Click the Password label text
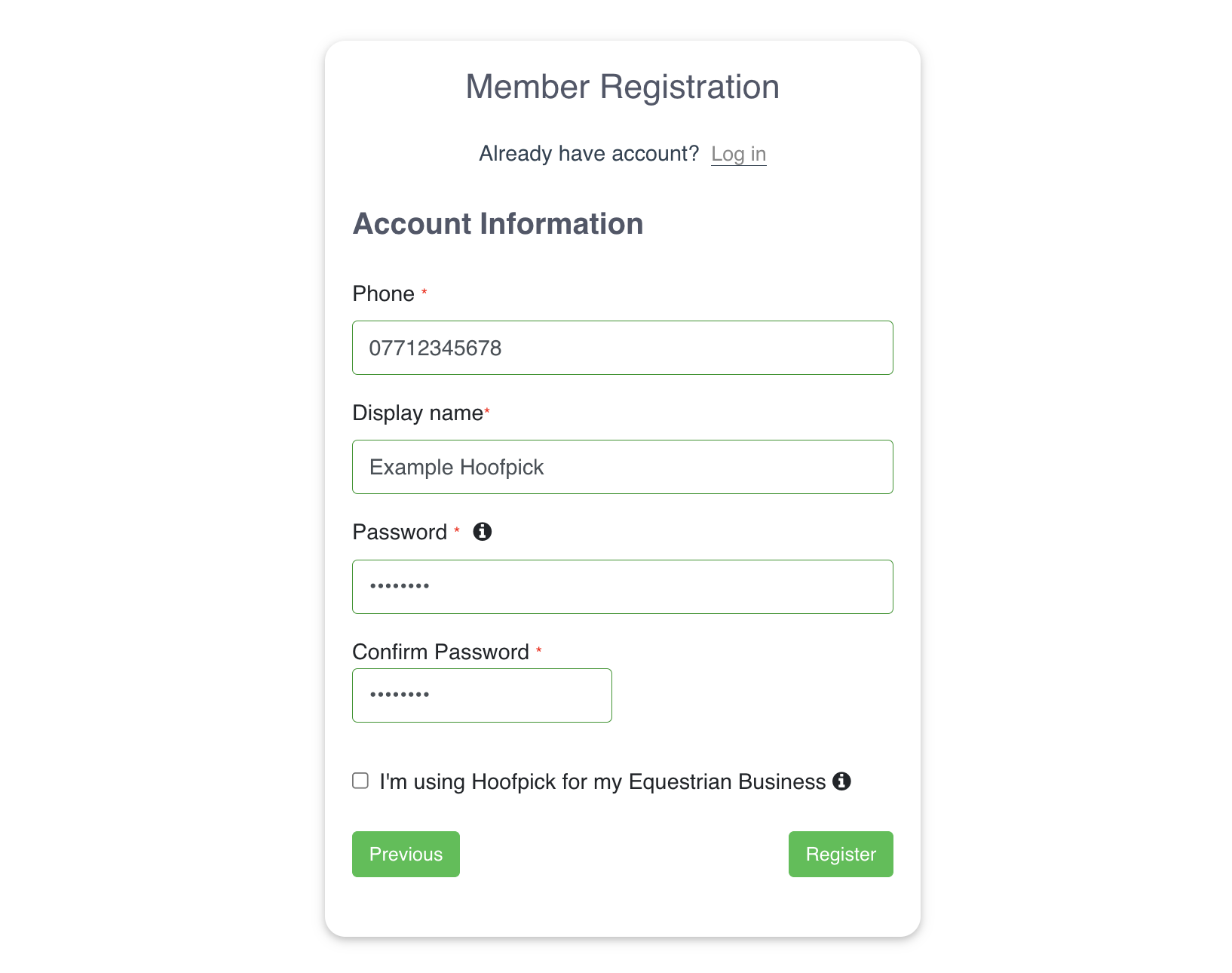The height and width of the screenshot is (973, 1232). 400,532
